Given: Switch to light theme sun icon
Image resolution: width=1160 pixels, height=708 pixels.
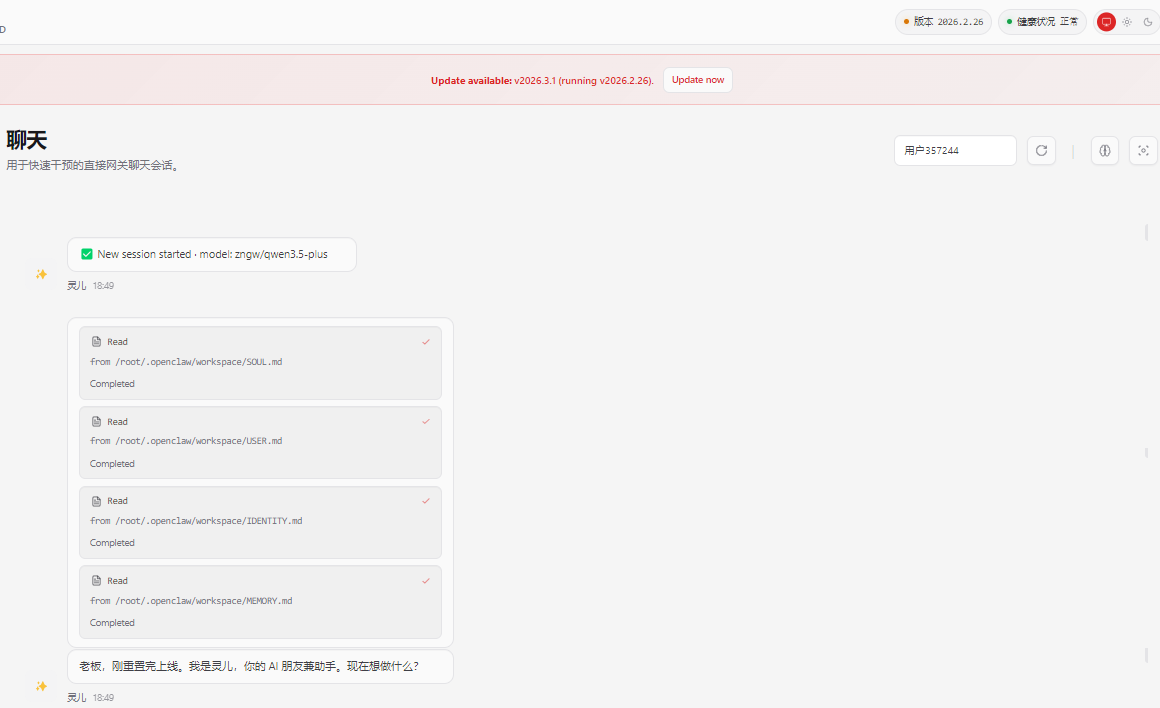Looking at the screenshot, I should tap(1127, 22).
